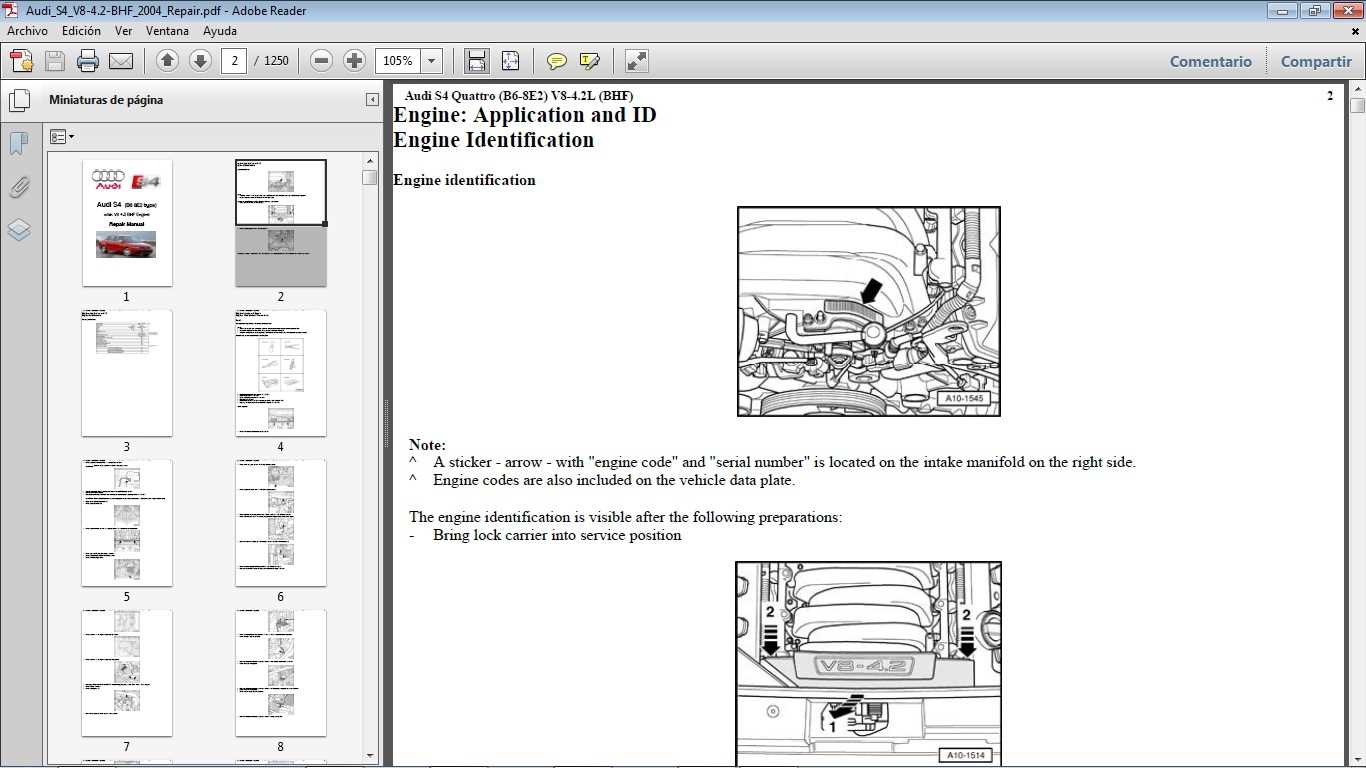This screenshot has height=768, width=1366.
Task: Open the thumbnail options menu
Action: pos(62,136)
